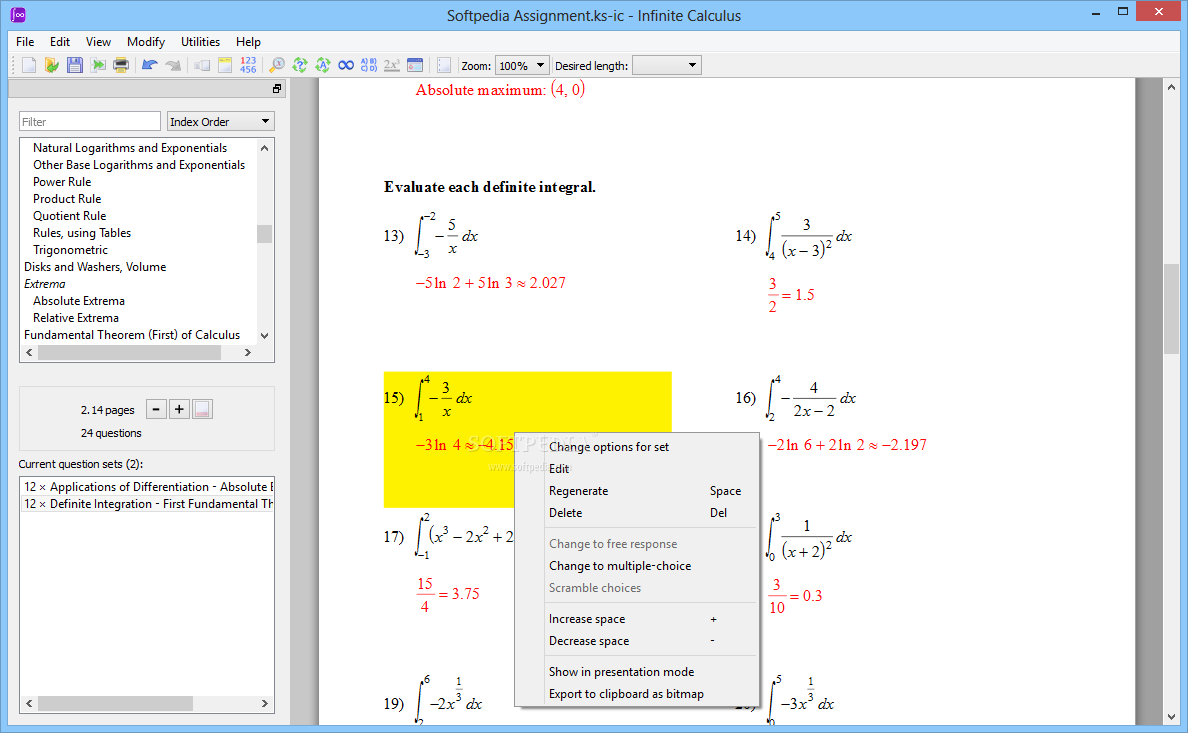Open an existing assignment file
Viewport: 1188px width, 733px height.
pyautogui.click(x=52, y=65)
